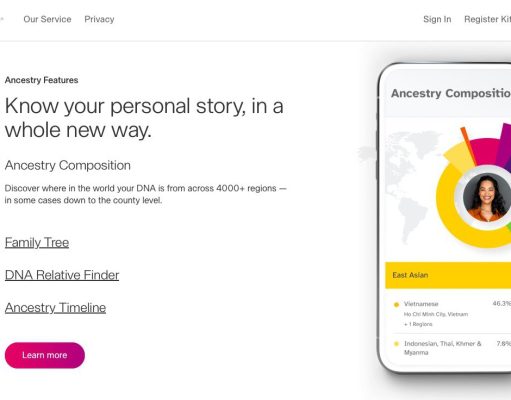
Task: Click the Sign In link
Action: pos(437,19)
